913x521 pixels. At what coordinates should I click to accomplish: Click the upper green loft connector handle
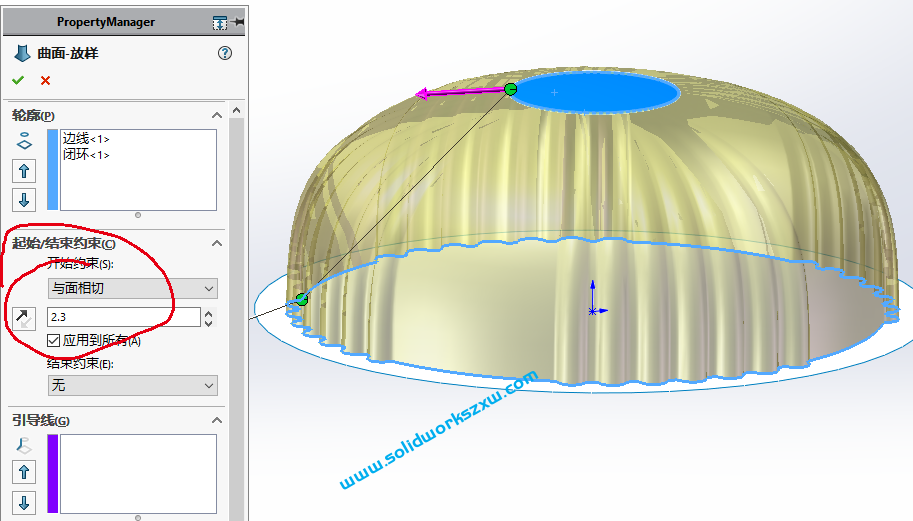point(511,89)
